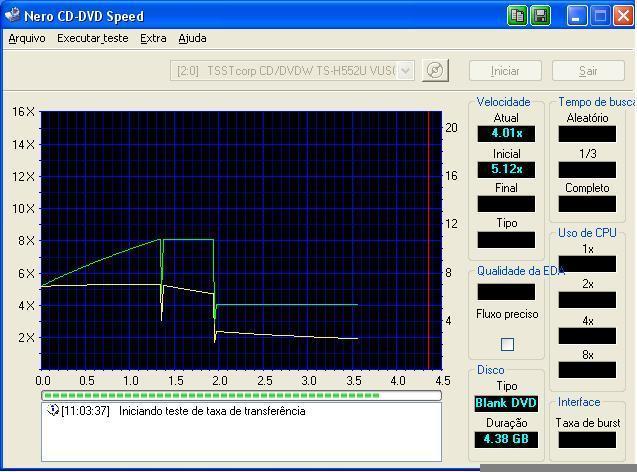
Task: Open the TSSTcorp drive selection dropdown
Action: pyautogui.click(x=405, y=70)
